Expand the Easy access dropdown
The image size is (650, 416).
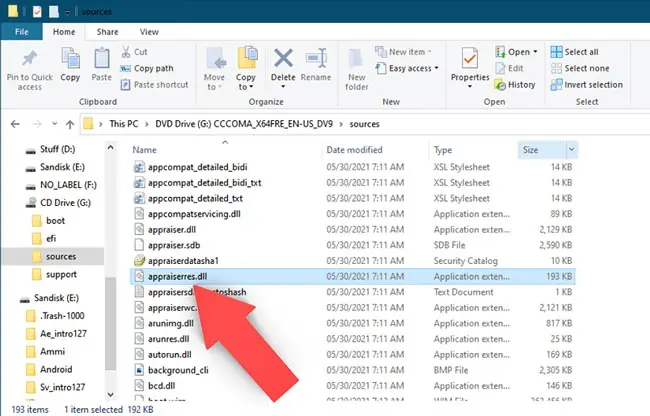pos(437,68)
